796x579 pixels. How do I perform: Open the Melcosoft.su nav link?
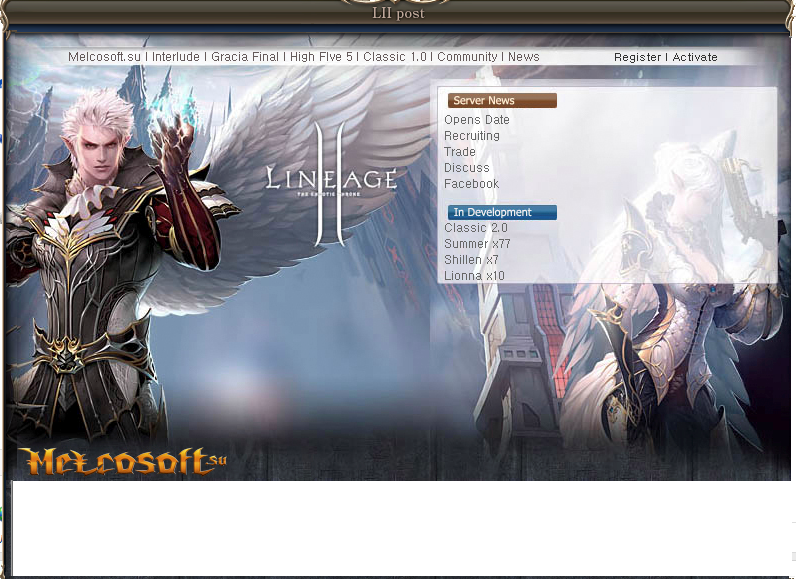(x=104, y=57)
